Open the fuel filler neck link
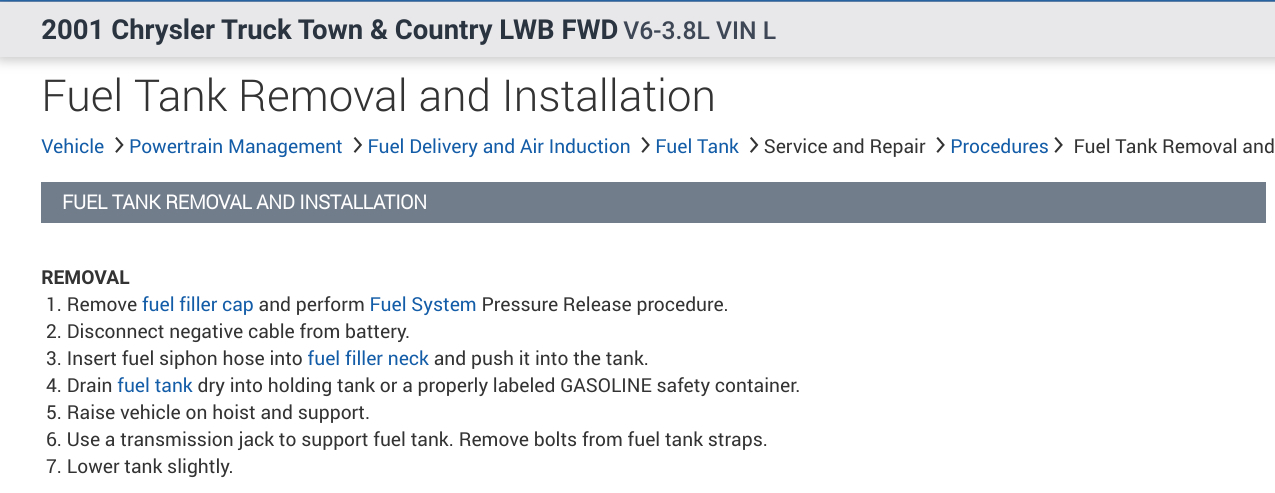1275x493 pixels. click(368, 358)
